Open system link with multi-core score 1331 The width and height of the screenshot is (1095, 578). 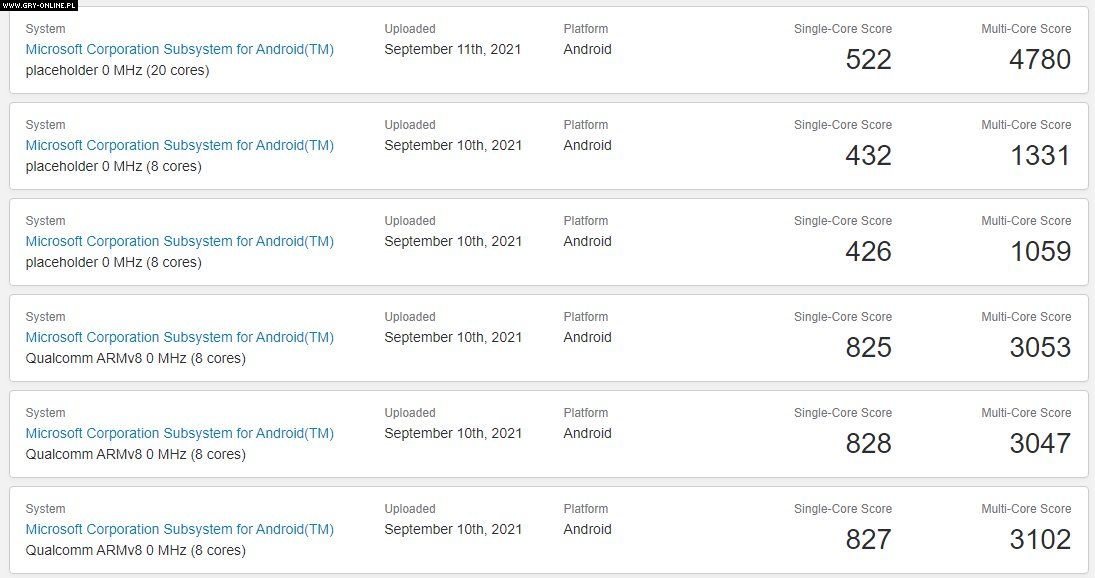point(179,145)
